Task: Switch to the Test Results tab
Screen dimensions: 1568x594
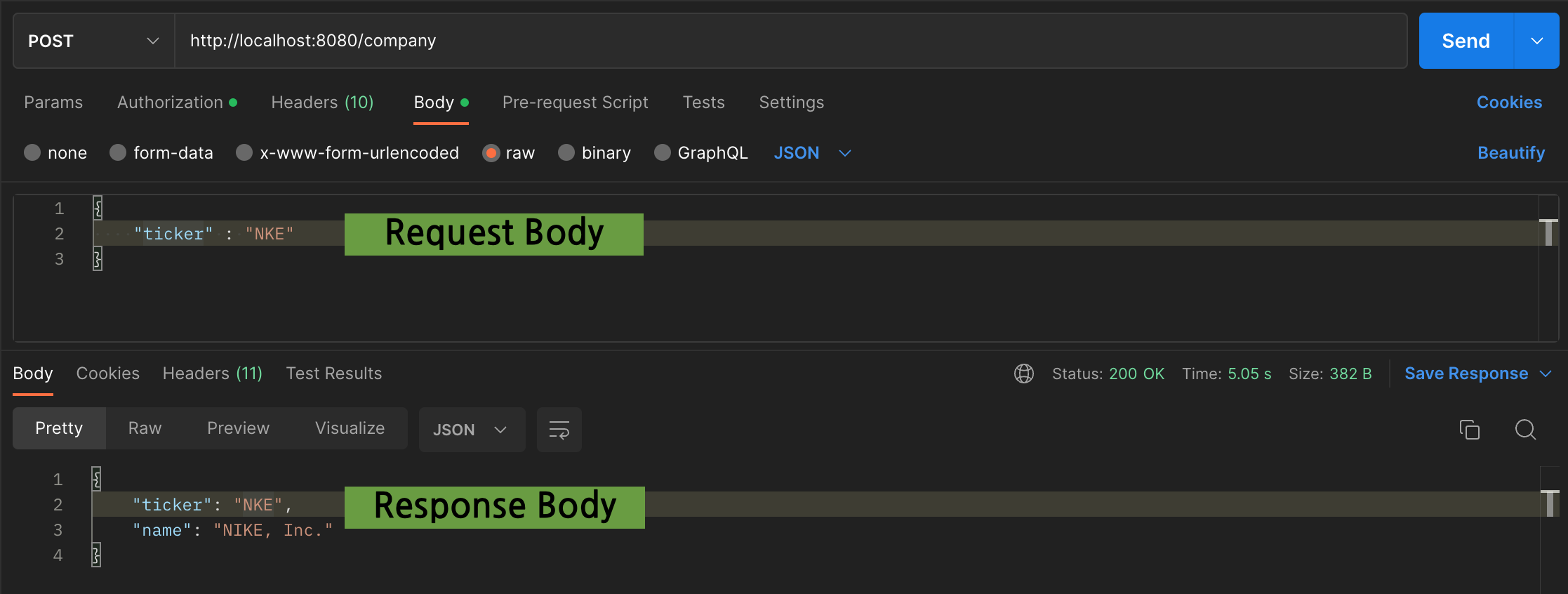Action: 334,374
